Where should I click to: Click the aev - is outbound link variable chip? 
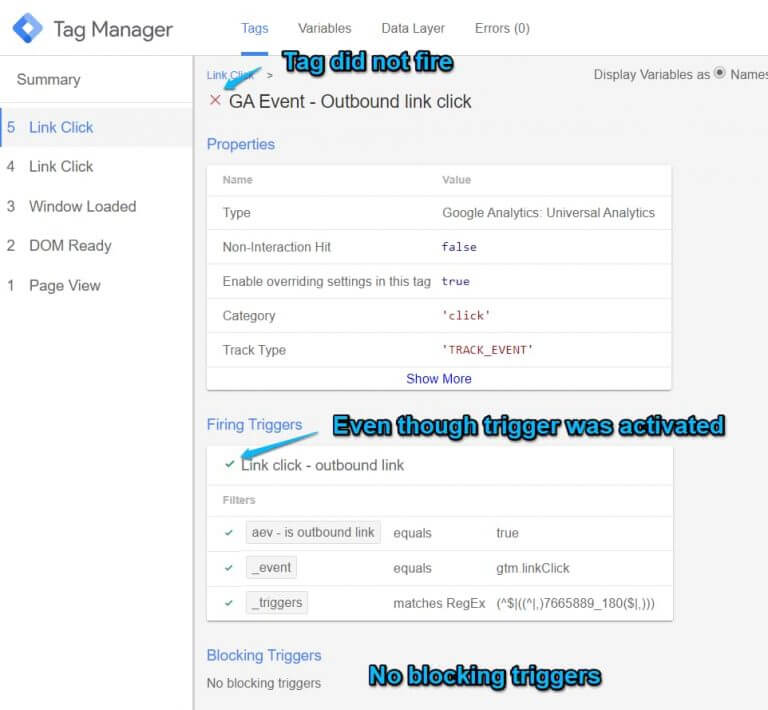(x=313, y=532)
